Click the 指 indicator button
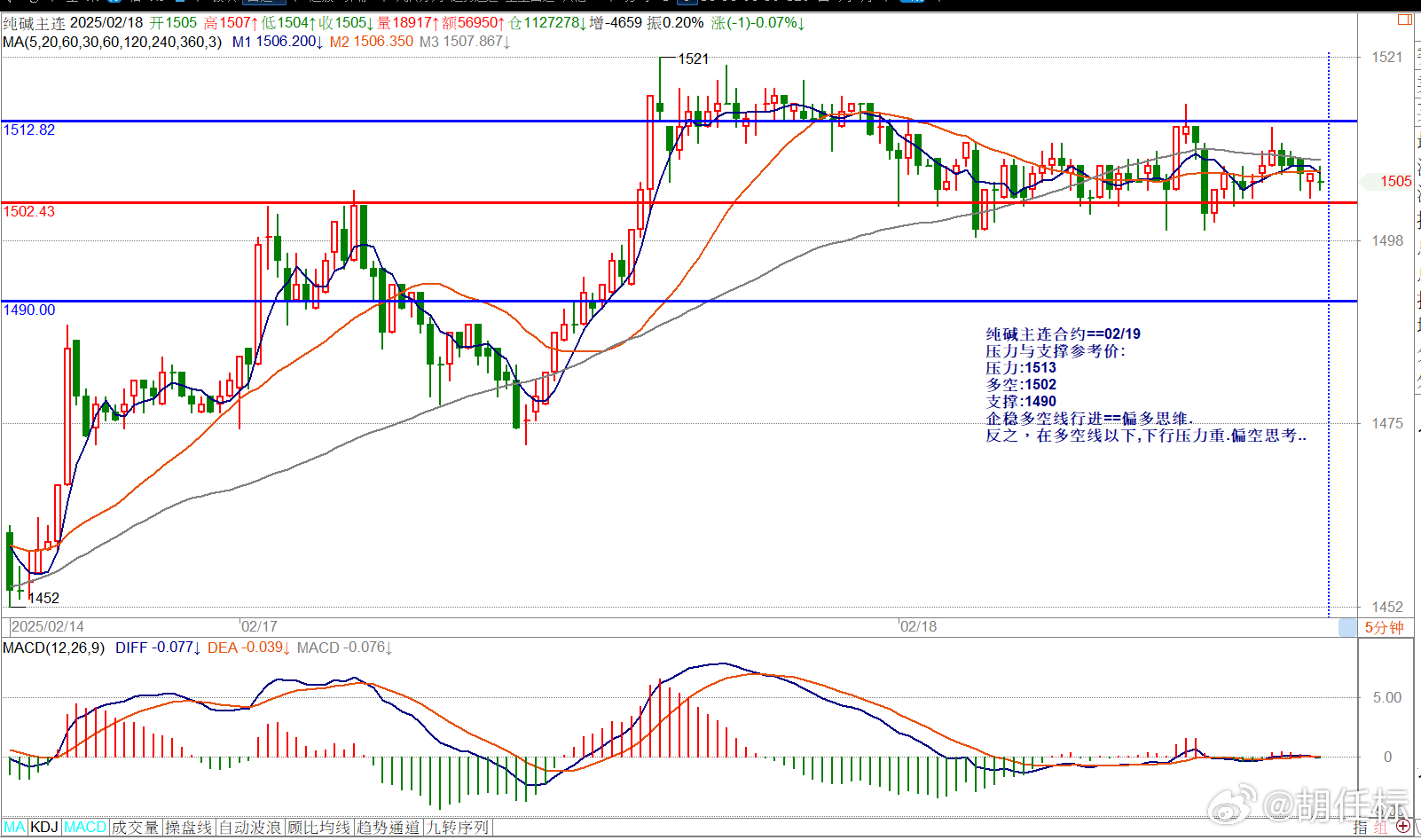Viewport: 1421px width, 840px height. coord(1361,827)
